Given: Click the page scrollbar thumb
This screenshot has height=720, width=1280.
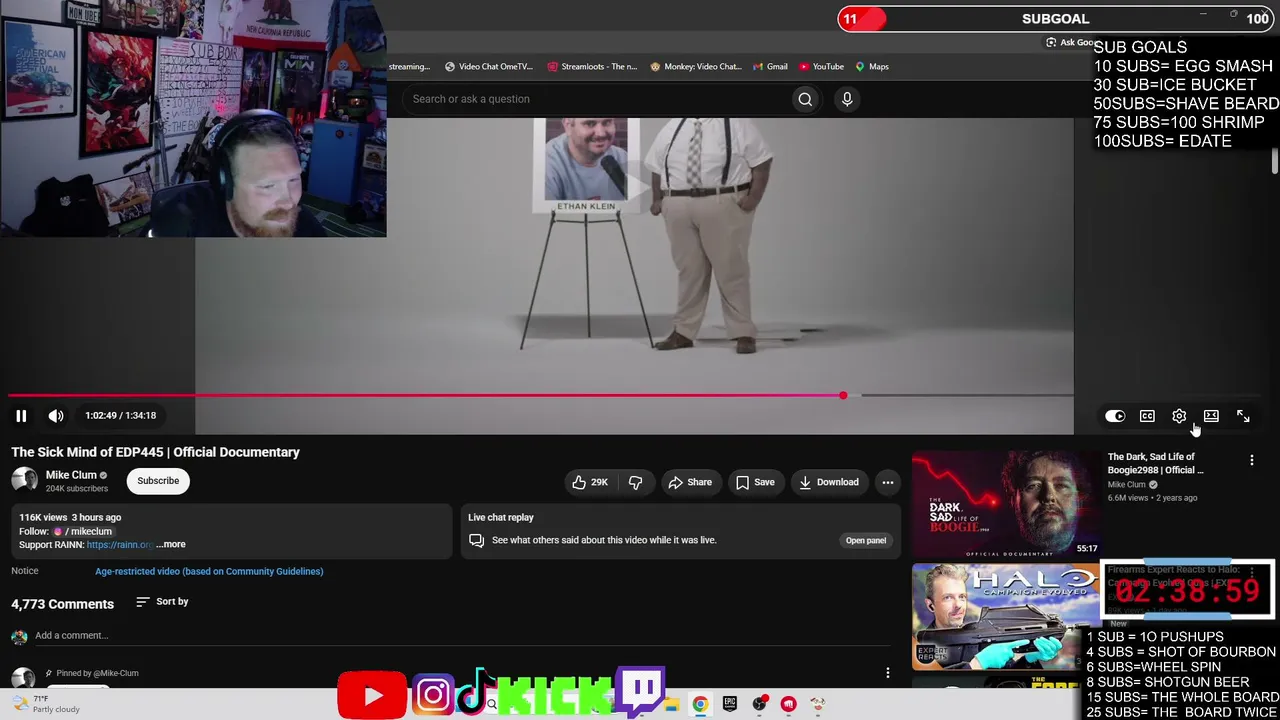Looking at the screenshot, I should [1275, 160].
